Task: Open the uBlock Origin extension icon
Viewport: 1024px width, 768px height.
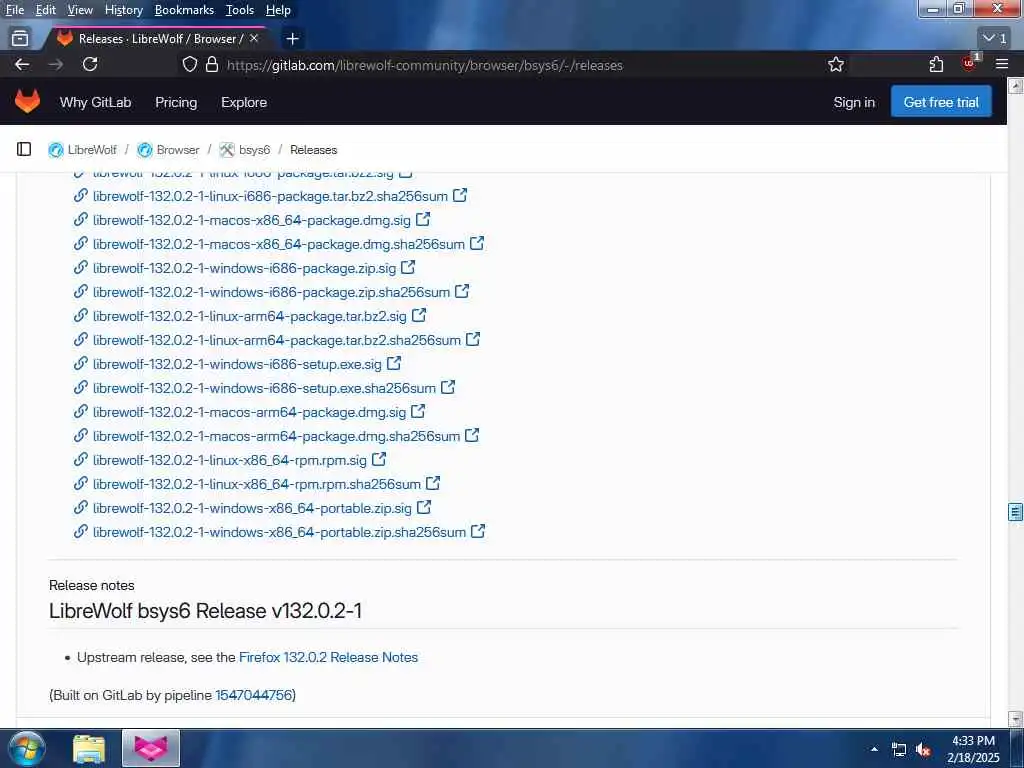Action: [x=970, y=63]
